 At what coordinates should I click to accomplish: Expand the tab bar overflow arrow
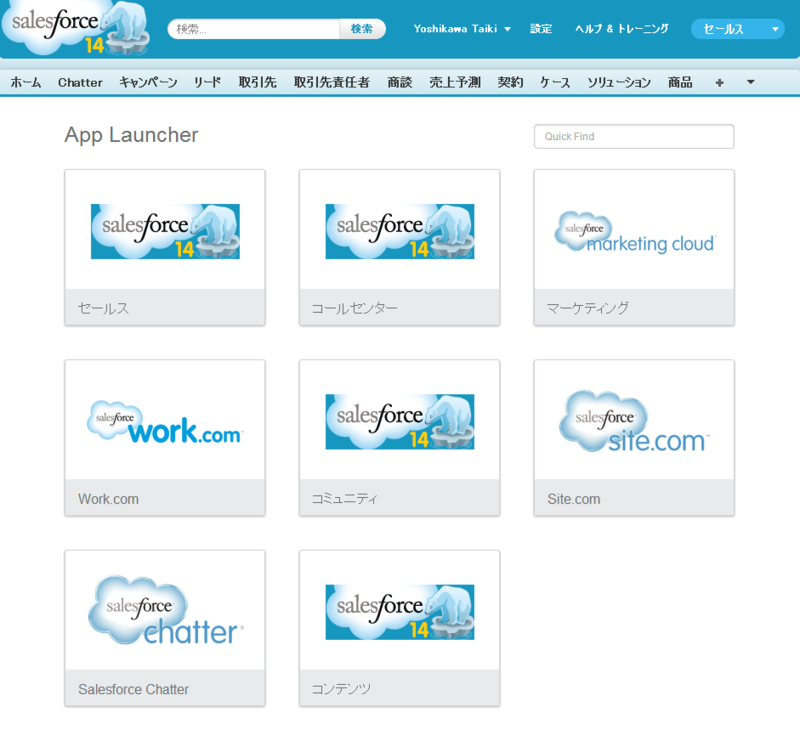[x=751, y=82]
